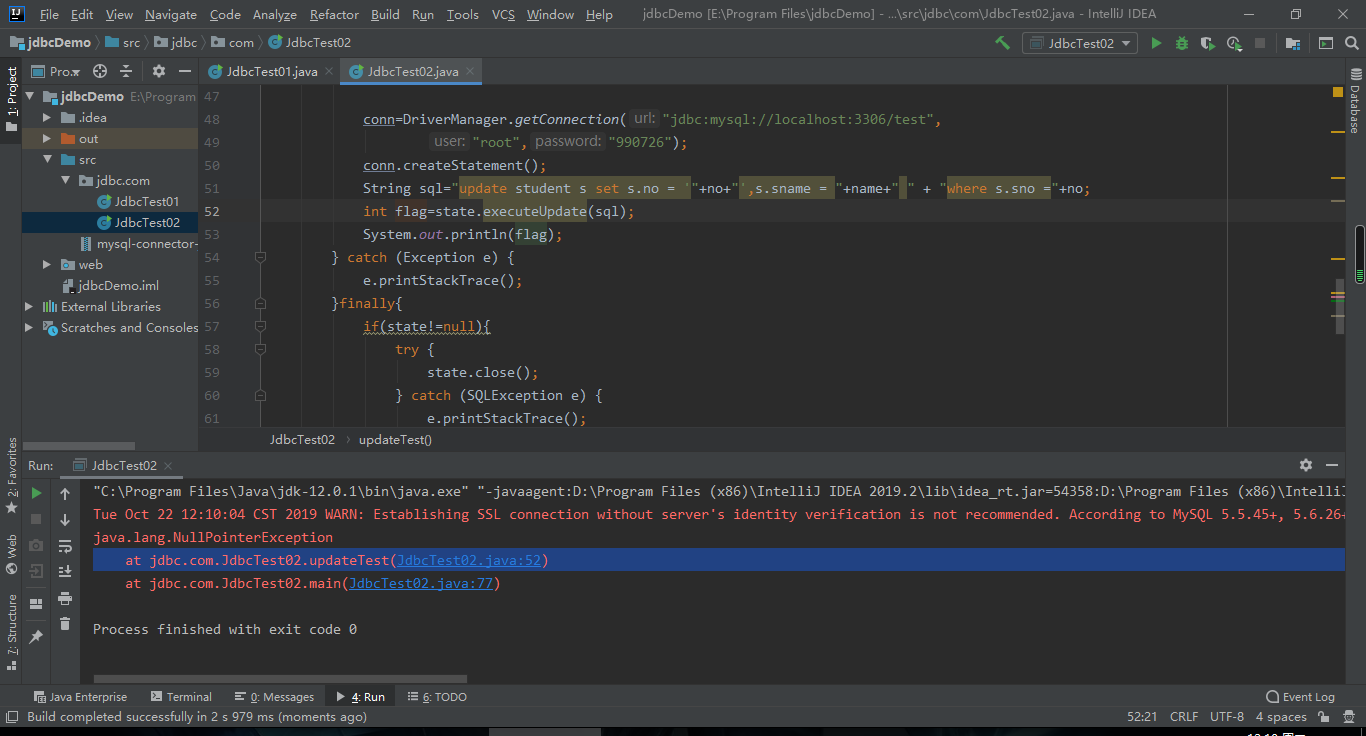Open Project Structure icon in toolbar

(x=1293, y=43)
